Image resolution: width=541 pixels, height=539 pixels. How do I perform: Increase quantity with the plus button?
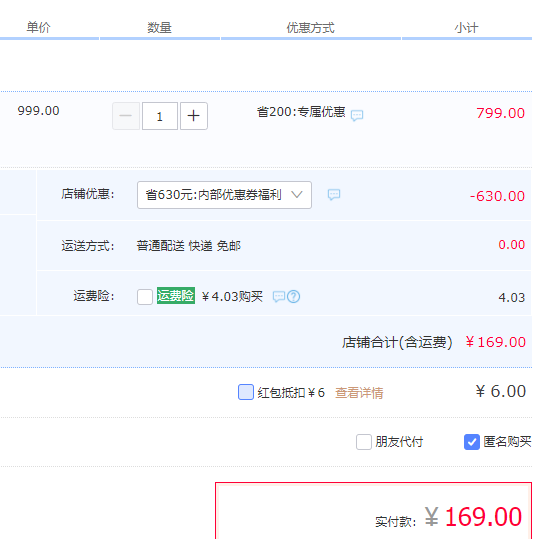pyautogui.click(x=194, y=116)
